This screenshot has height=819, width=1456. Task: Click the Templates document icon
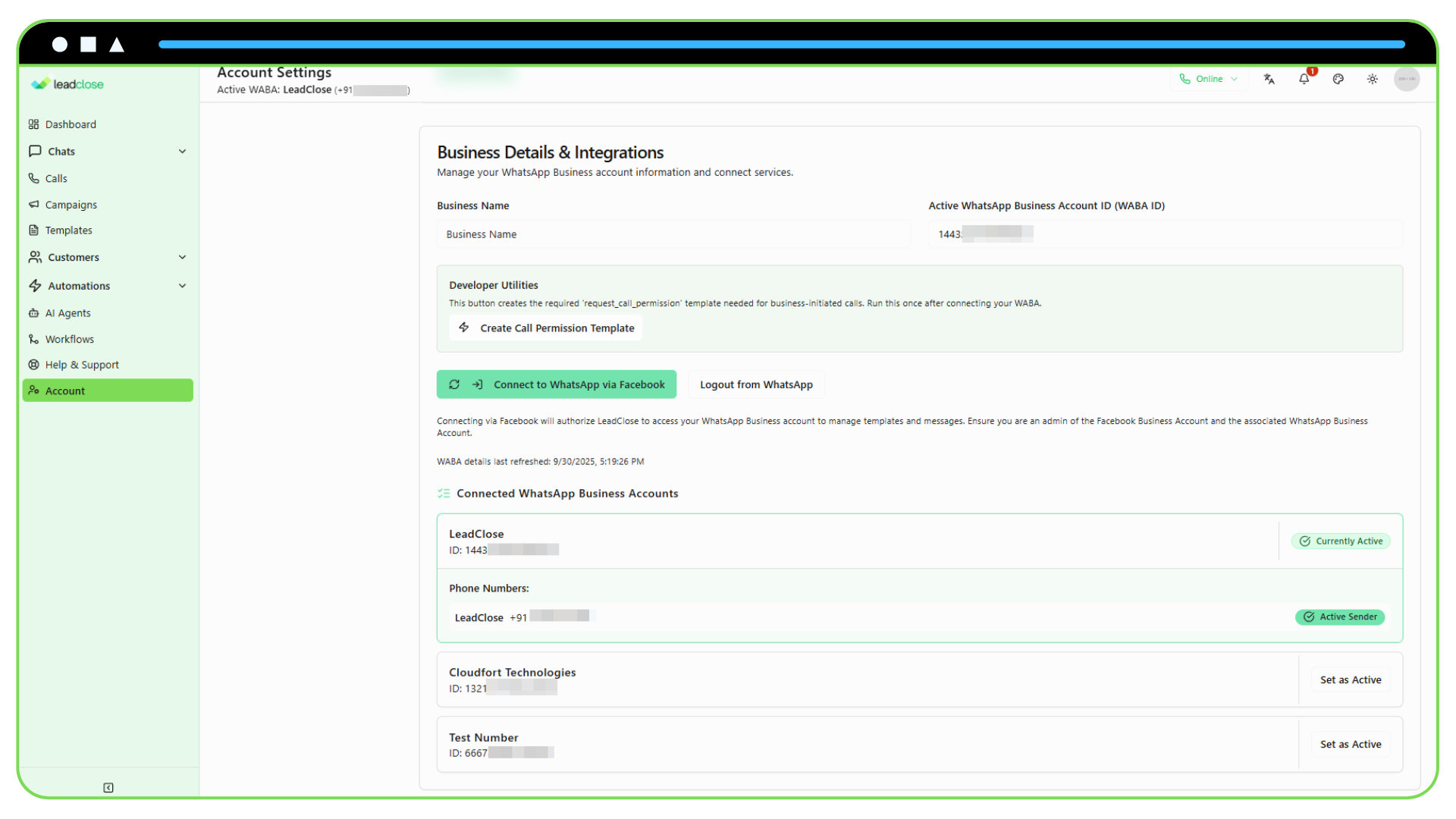click(x=33, y=231)
